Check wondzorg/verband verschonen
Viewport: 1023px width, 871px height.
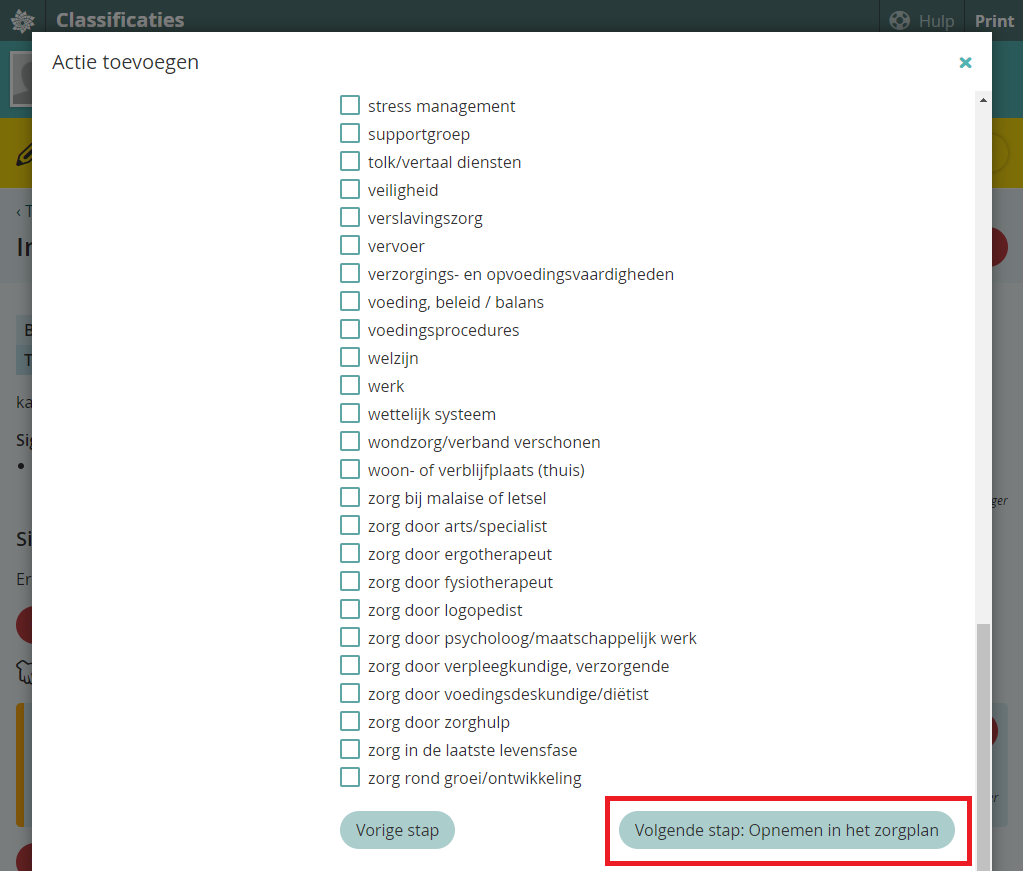(x=350, y=442)
